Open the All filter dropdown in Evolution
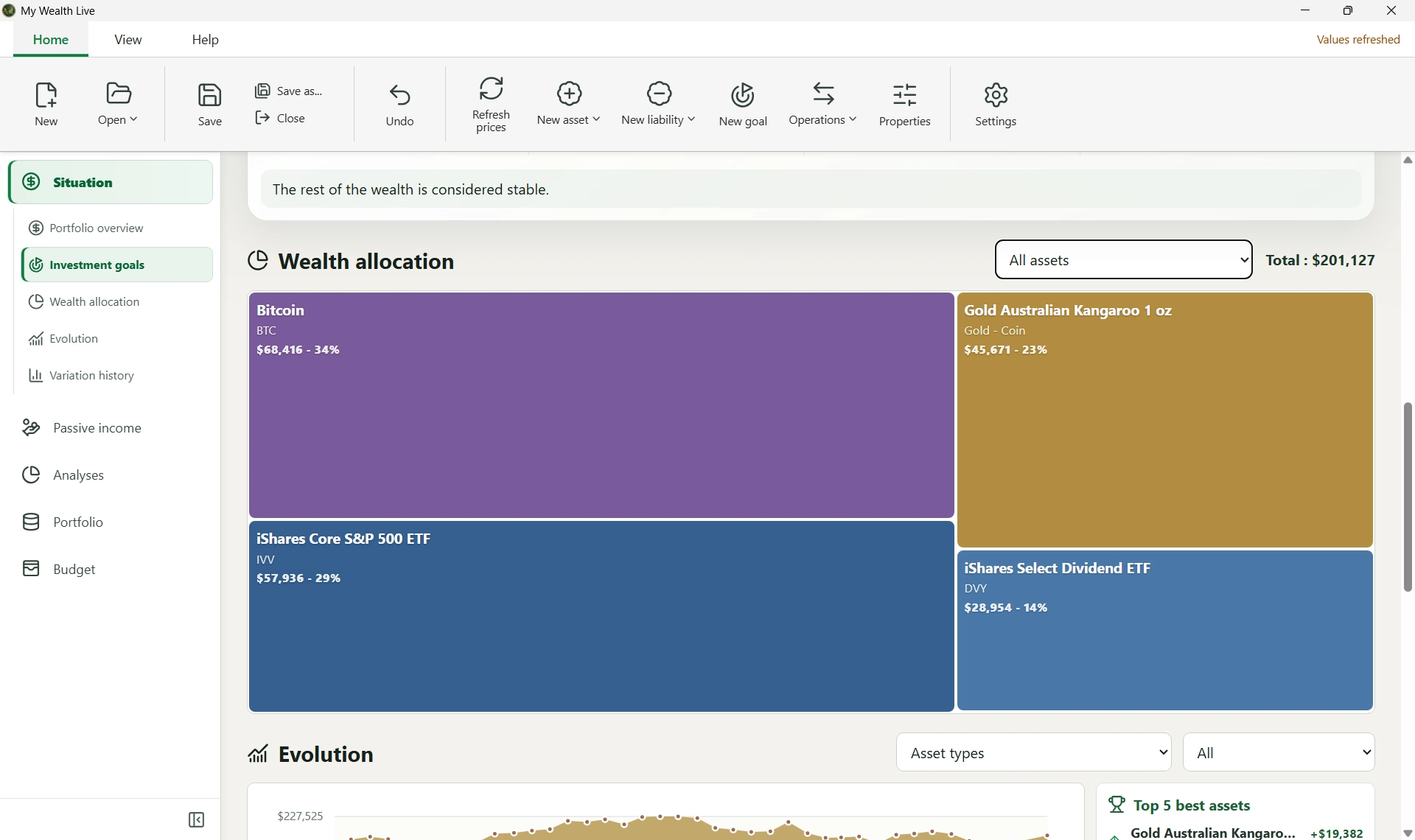Image resolution: width=1415 pixels, height=840 pixels. pyautogui.click(x=1279, y=753)
